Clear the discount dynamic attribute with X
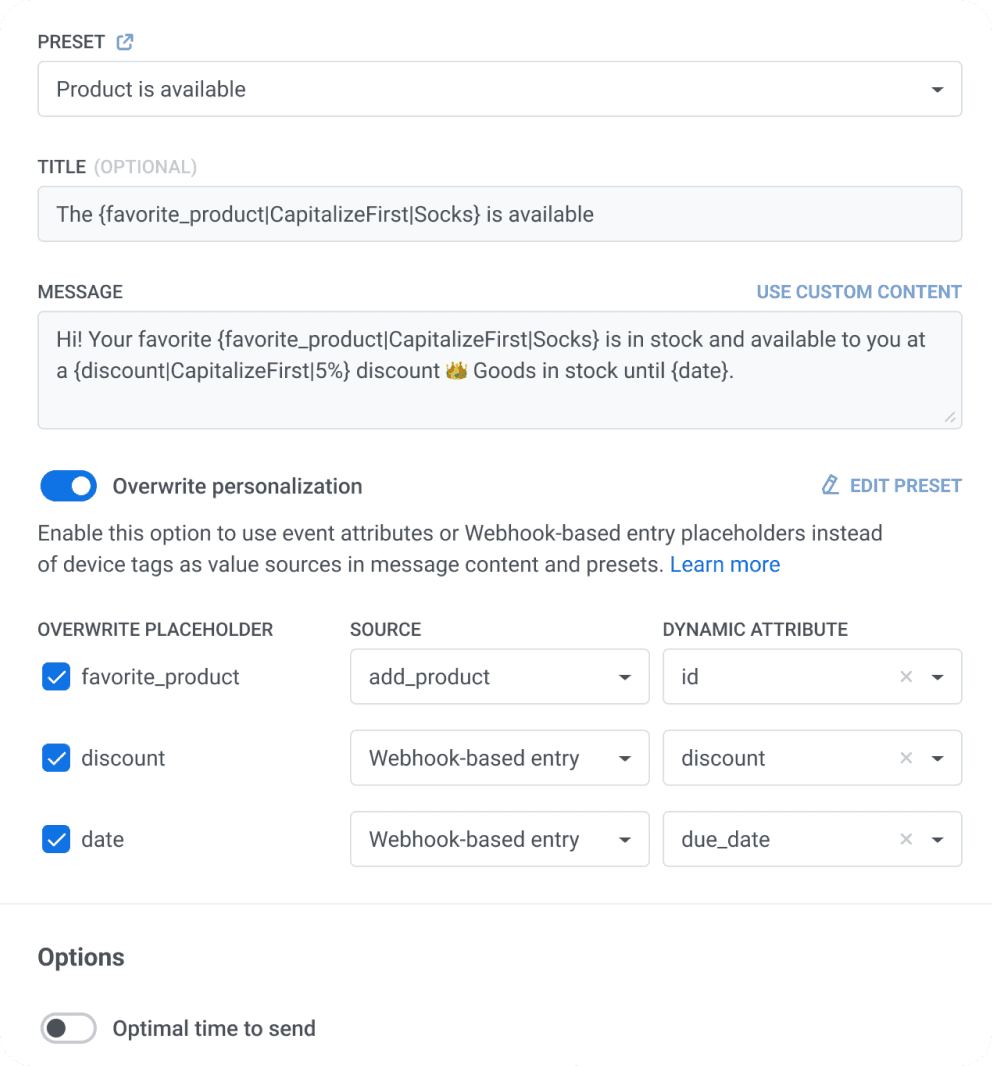 click(x=906, y=758)
